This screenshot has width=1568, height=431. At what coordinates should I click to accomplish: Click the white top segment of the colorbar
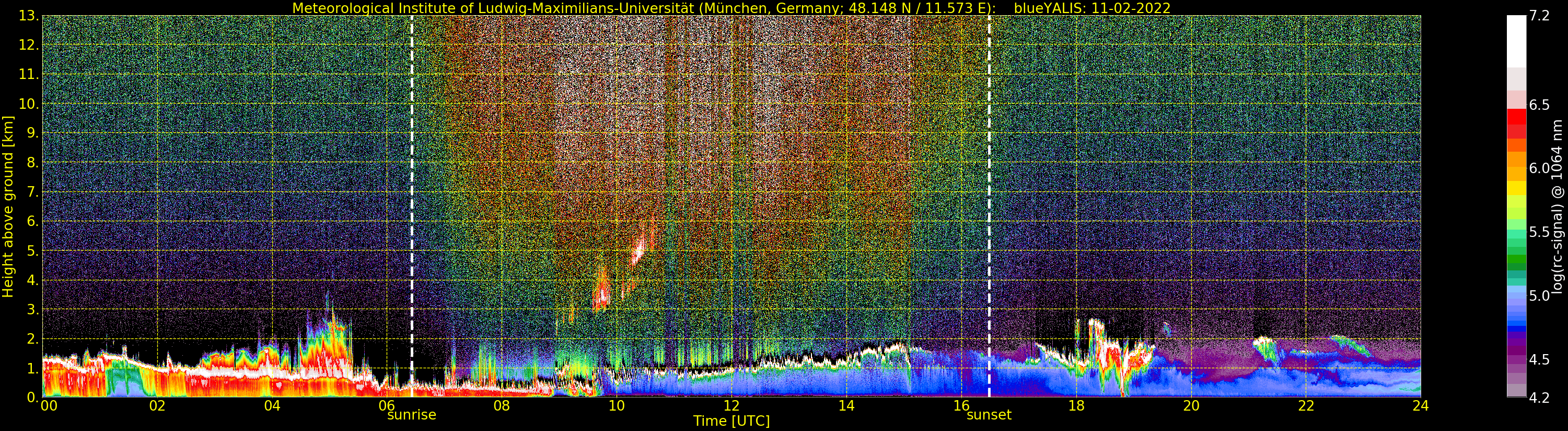(1516, 40)
